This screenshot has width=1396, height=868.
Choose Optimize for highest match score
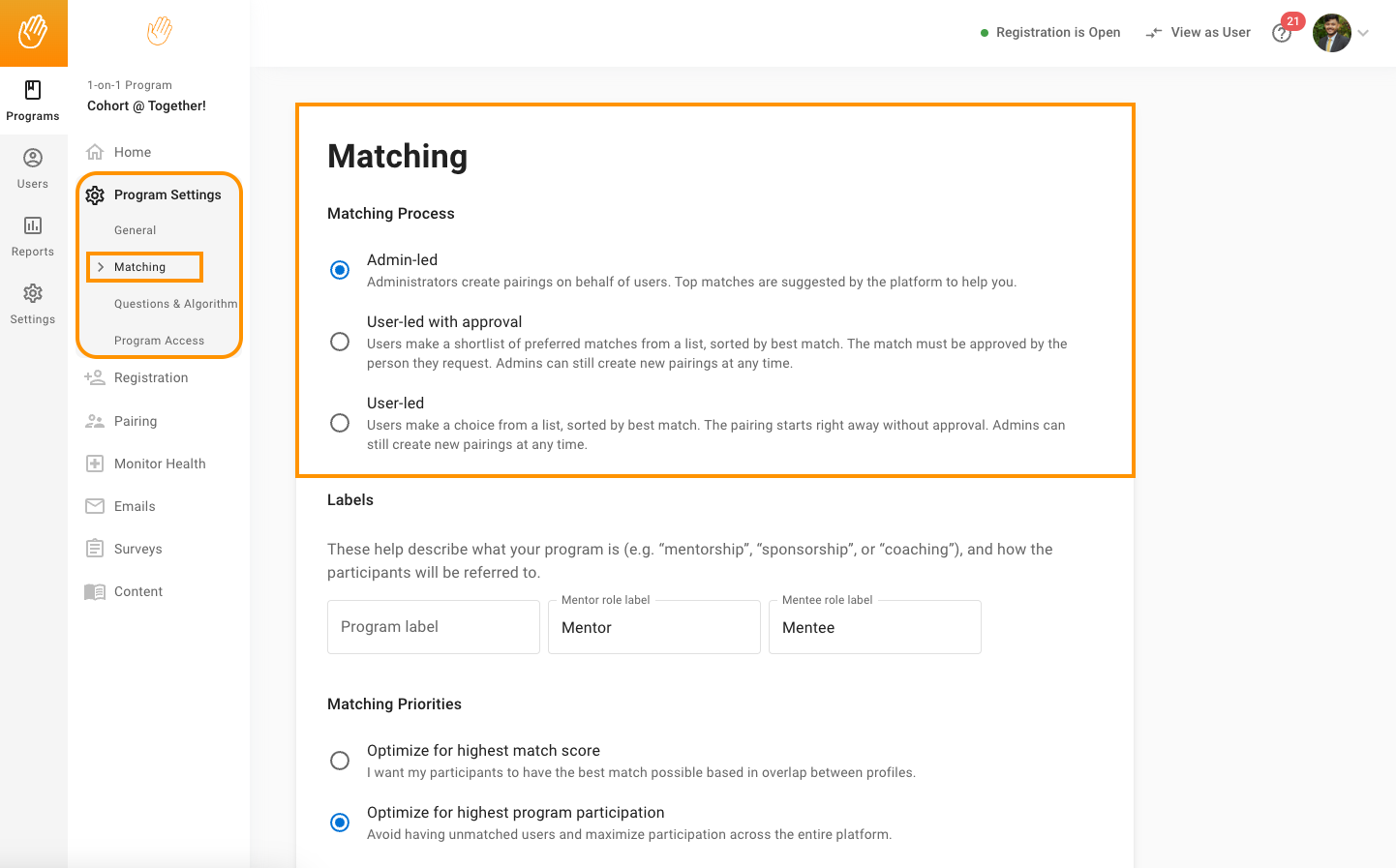tap(340, 761)
